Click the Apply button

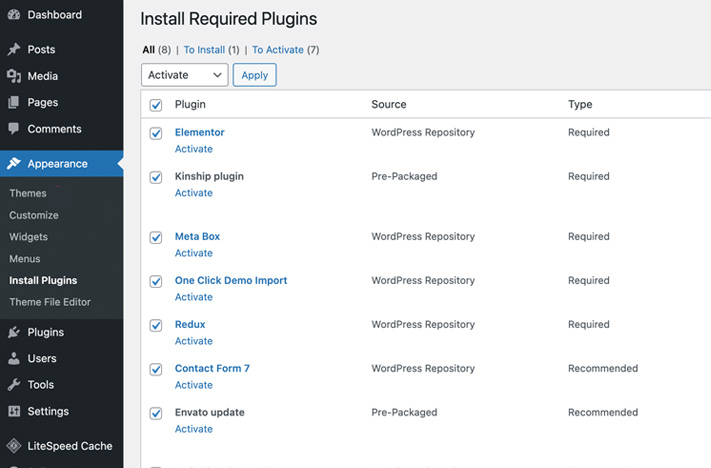[x=254, y=75]
